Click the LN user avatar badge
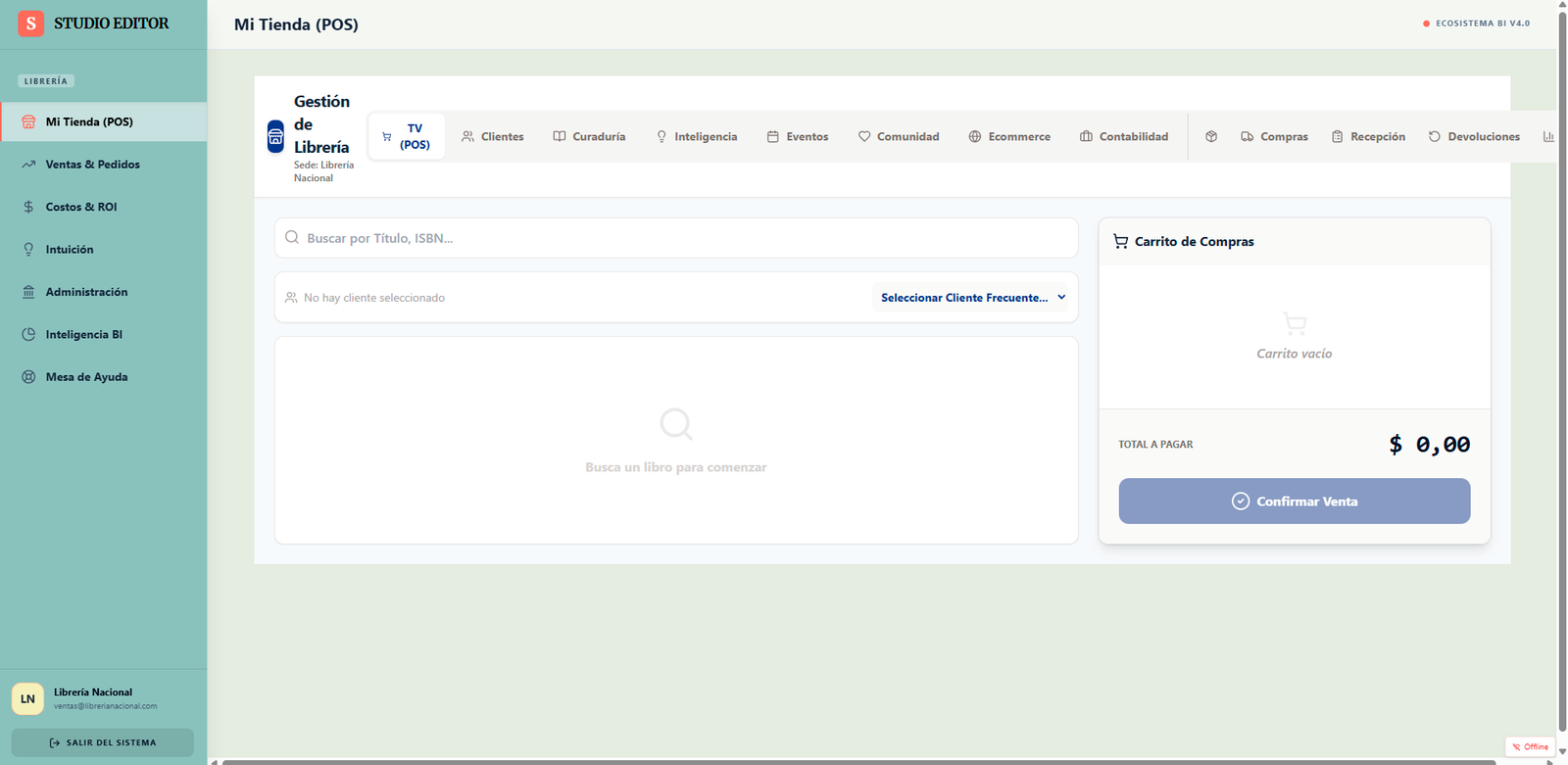 point(27,698)
